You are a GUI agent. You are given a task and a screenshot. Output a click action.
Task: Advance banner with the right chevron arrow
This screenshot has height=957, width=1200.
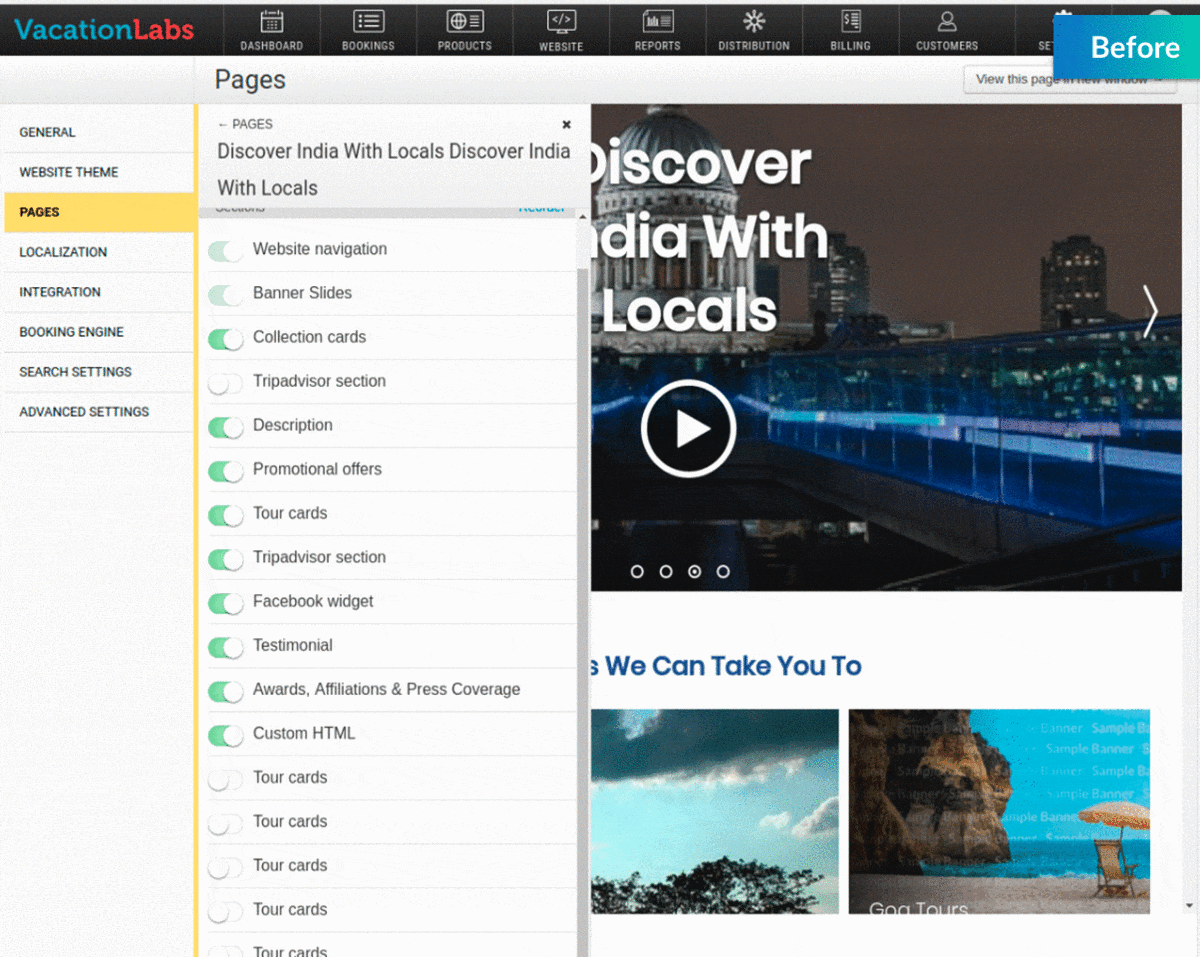click(1150, 312)
